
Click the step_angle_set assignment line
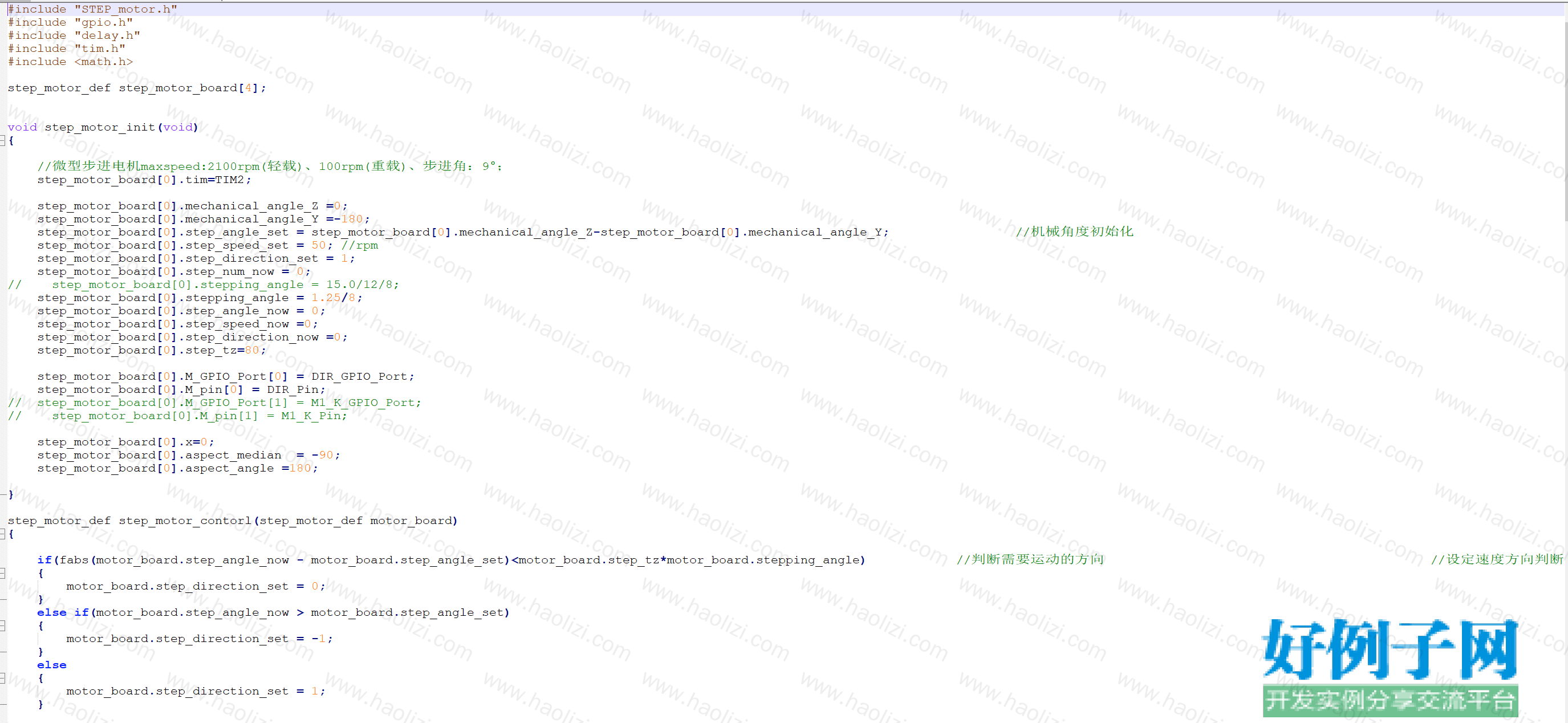point(462,233)
